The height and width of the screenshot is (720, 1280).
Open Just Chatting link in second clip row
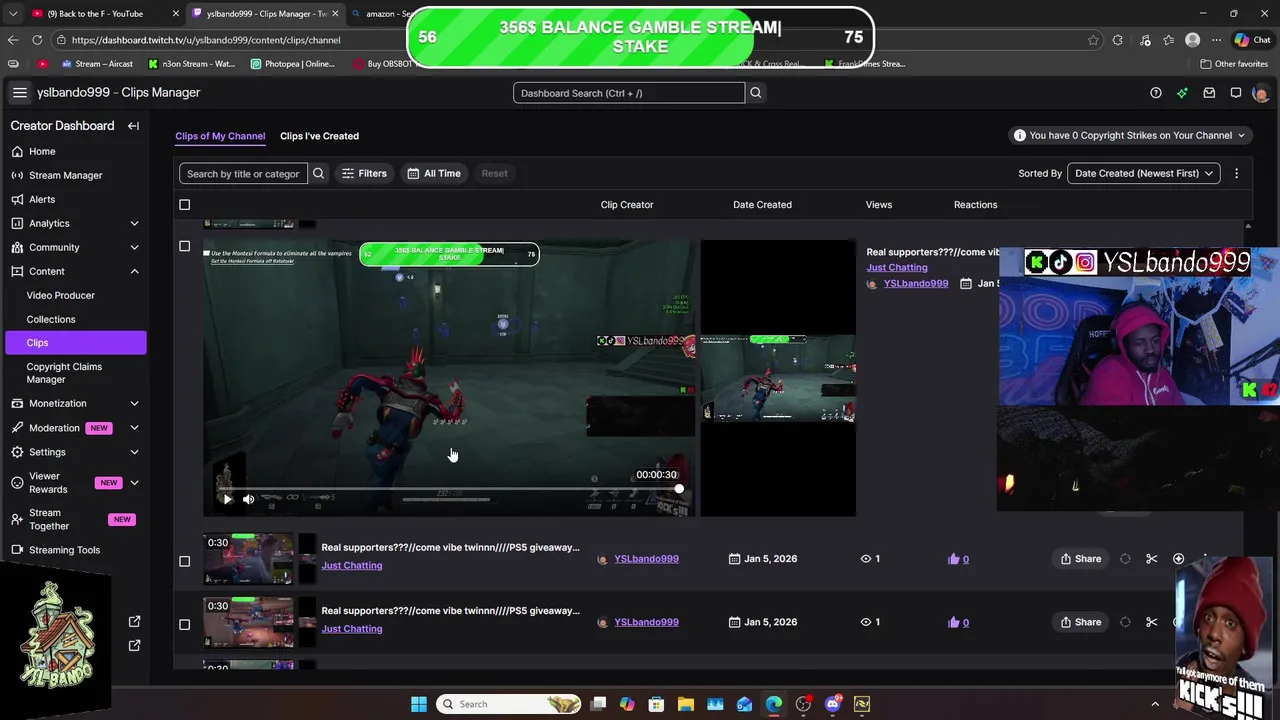pyautogui.click(x=352, y=629)
